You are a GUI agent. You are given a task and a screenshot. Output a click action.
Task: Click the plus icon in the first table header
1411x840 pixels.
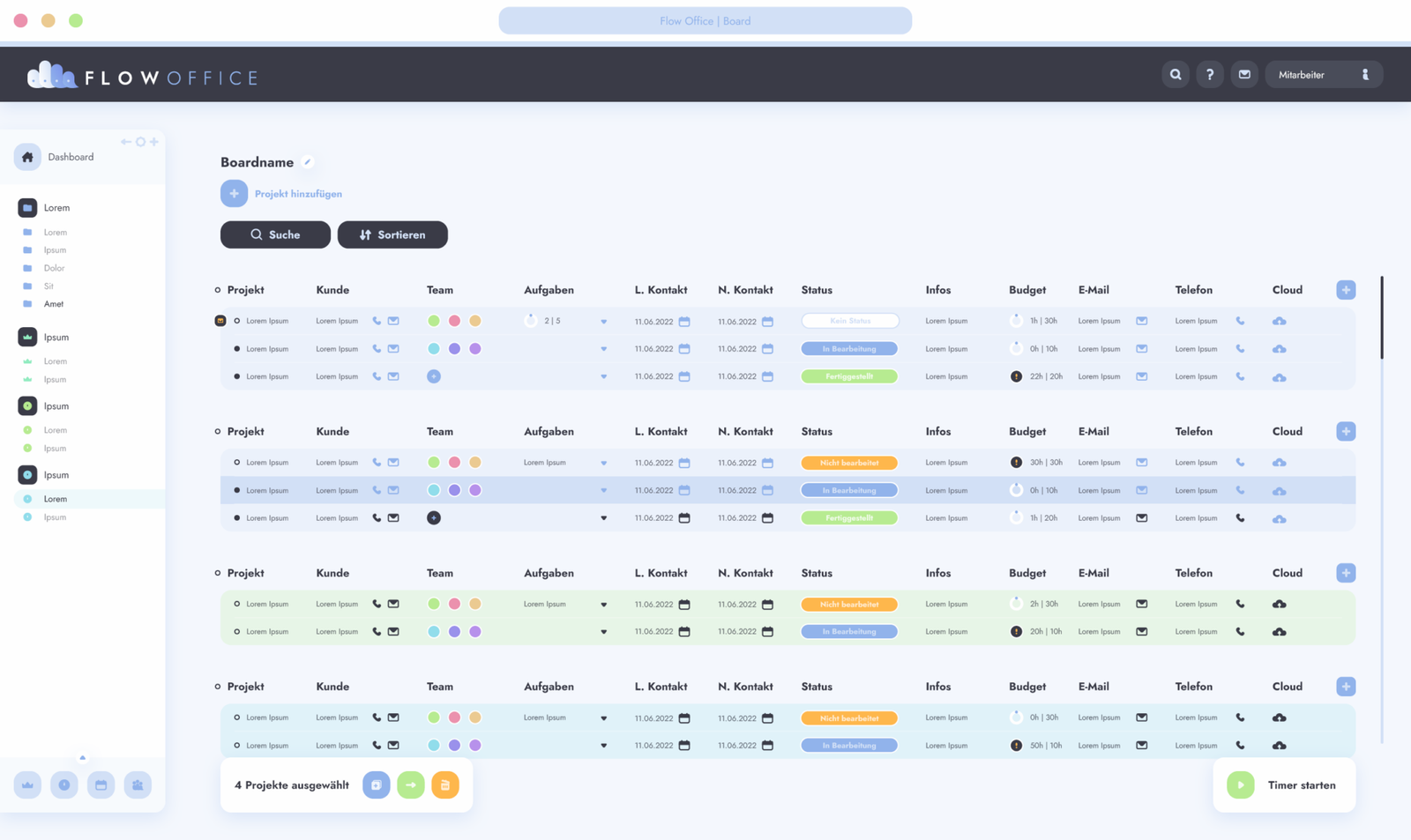point(1346,290)
